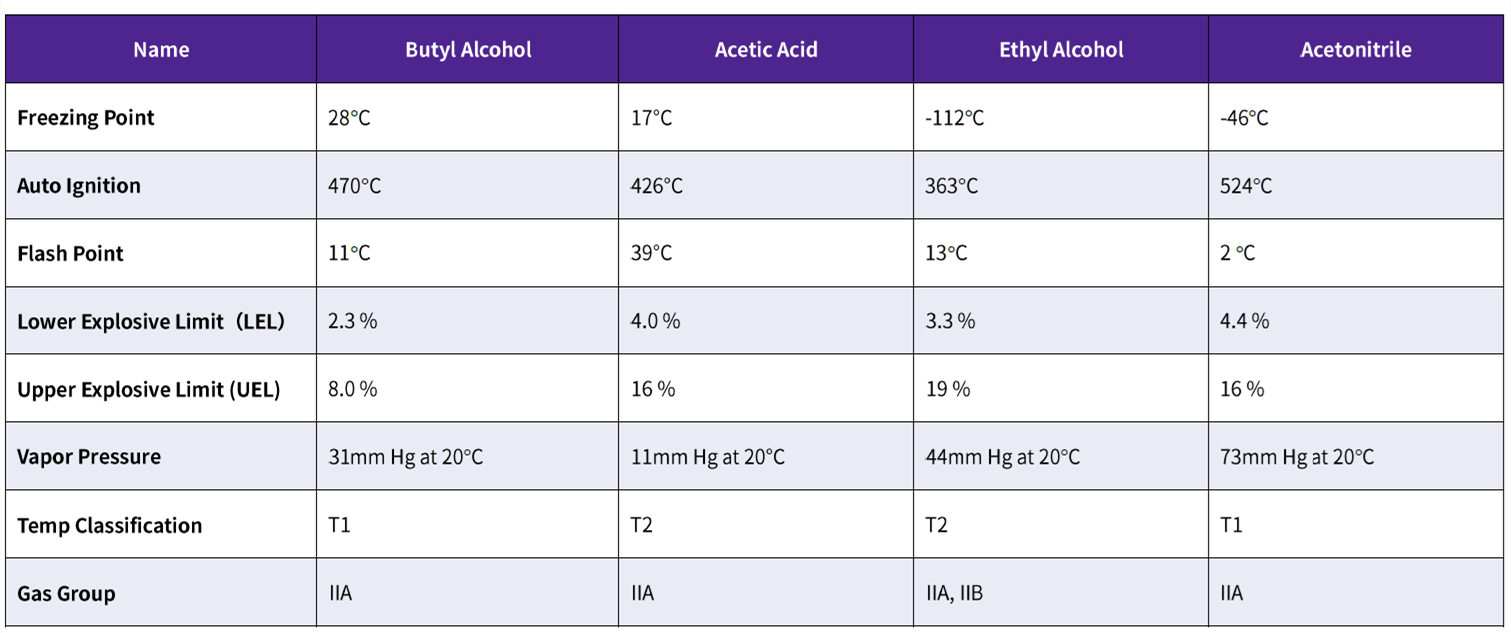Viewport: 1511px width, 633px height.
Task: Click the -112°C freezing point cell
Action: click(955, 118)
